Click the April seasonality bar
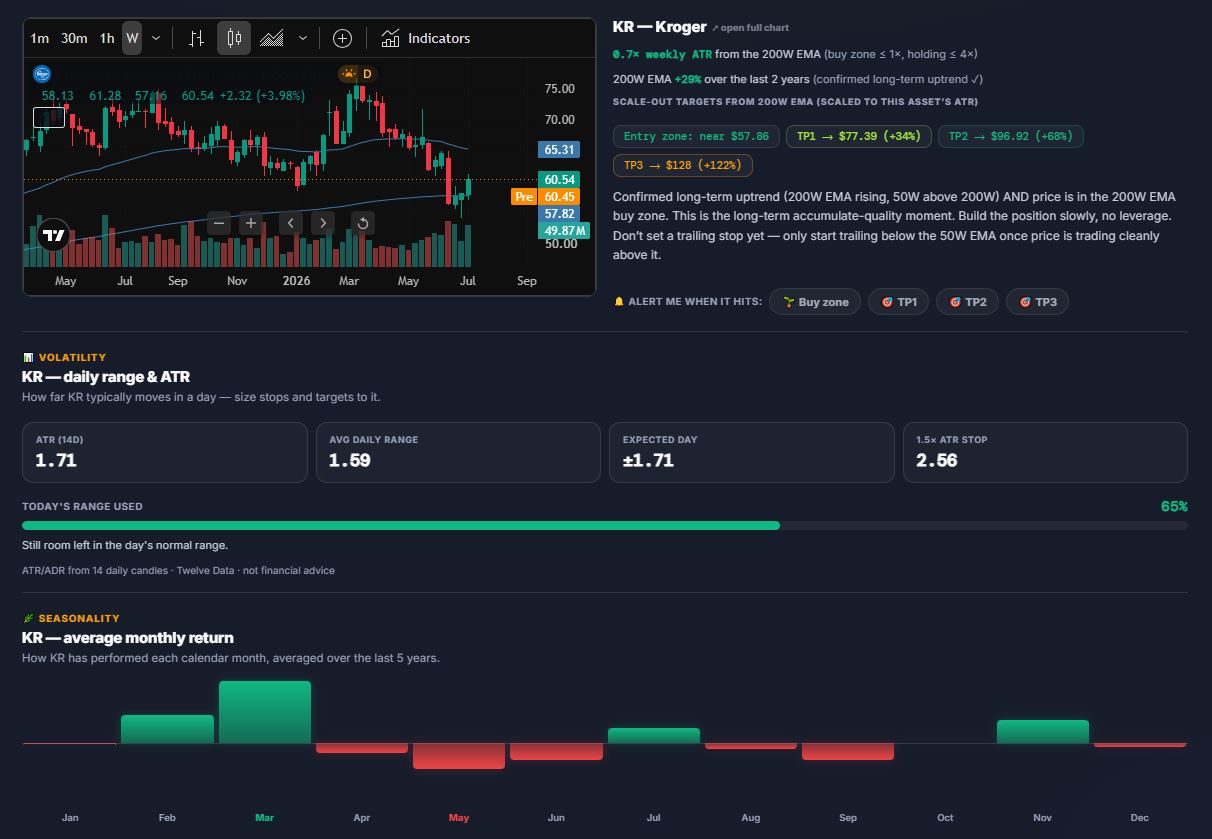 pyautogui.click(x=362, y=748)
